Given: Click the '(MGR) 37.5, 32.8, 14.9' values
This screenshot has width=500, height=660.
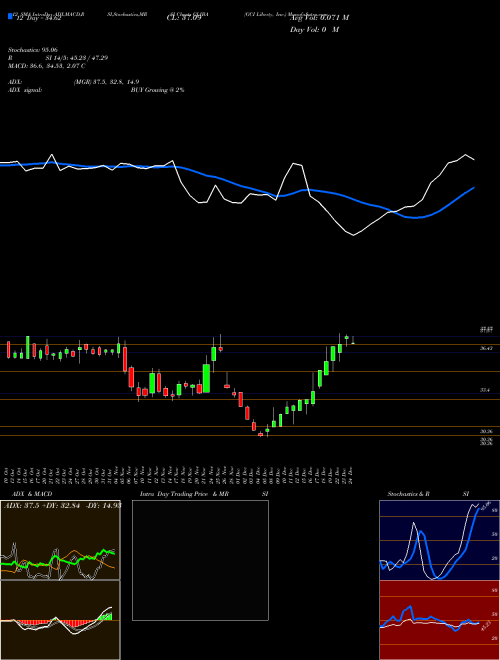Looking at the screenshot, I should pos(106,82).
